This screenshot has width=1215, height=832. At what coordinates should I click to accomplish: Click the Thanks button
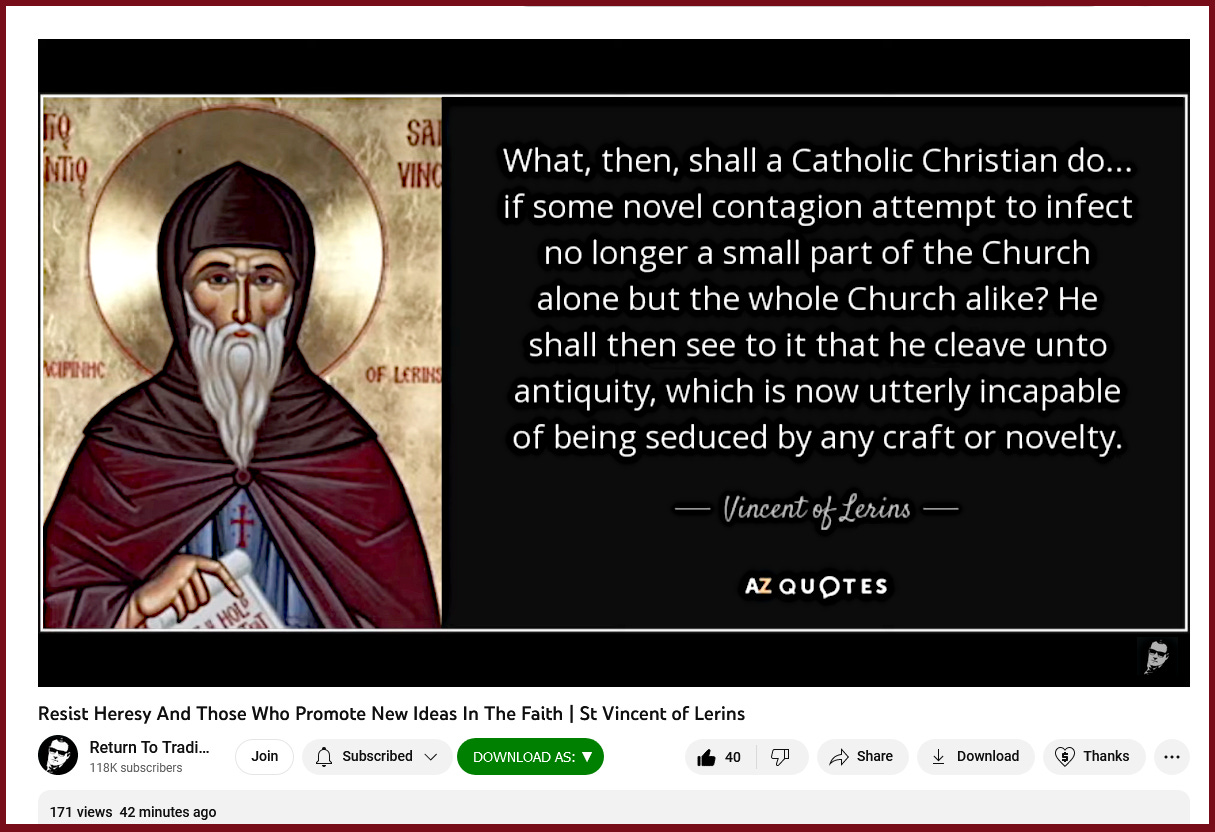1094,757
